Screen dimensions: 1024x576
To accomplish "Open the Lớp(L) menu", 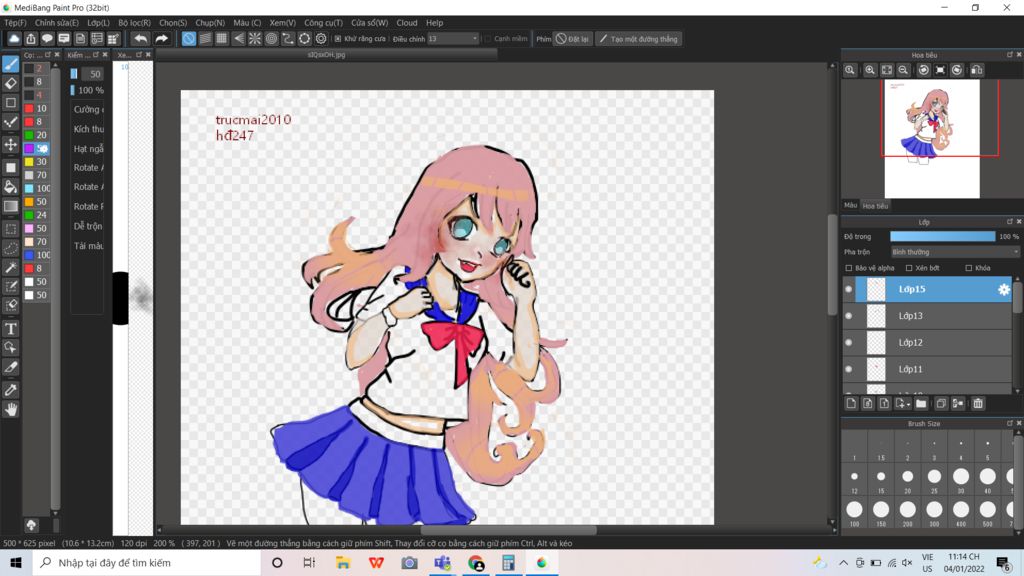I will coord(99,22).
